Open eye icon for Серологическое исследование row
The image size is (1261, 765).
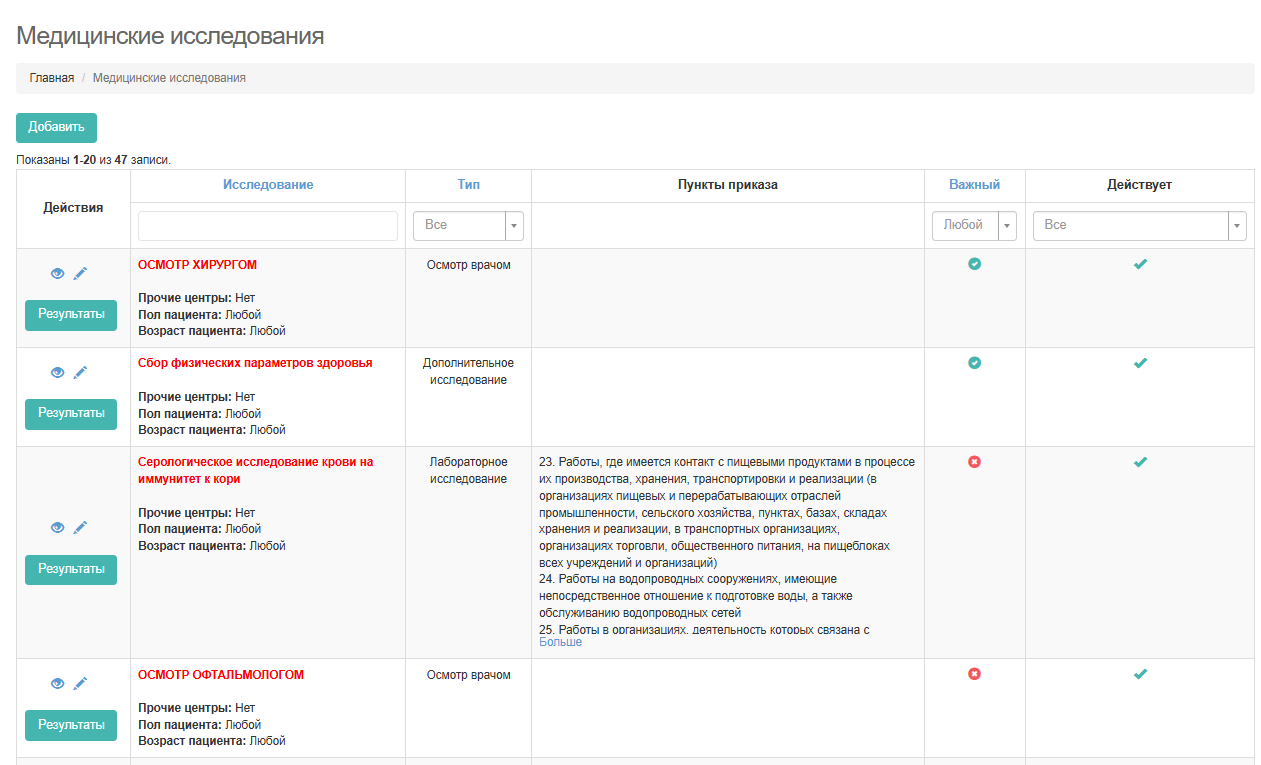click(58, 528)
